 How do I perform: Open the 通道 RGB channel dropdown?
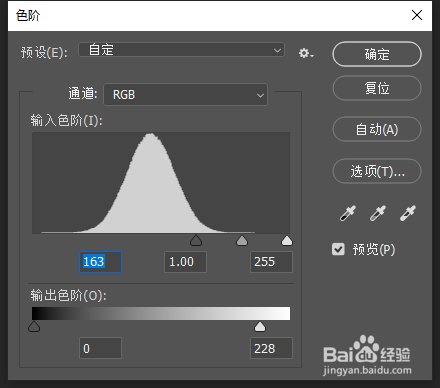185,95
